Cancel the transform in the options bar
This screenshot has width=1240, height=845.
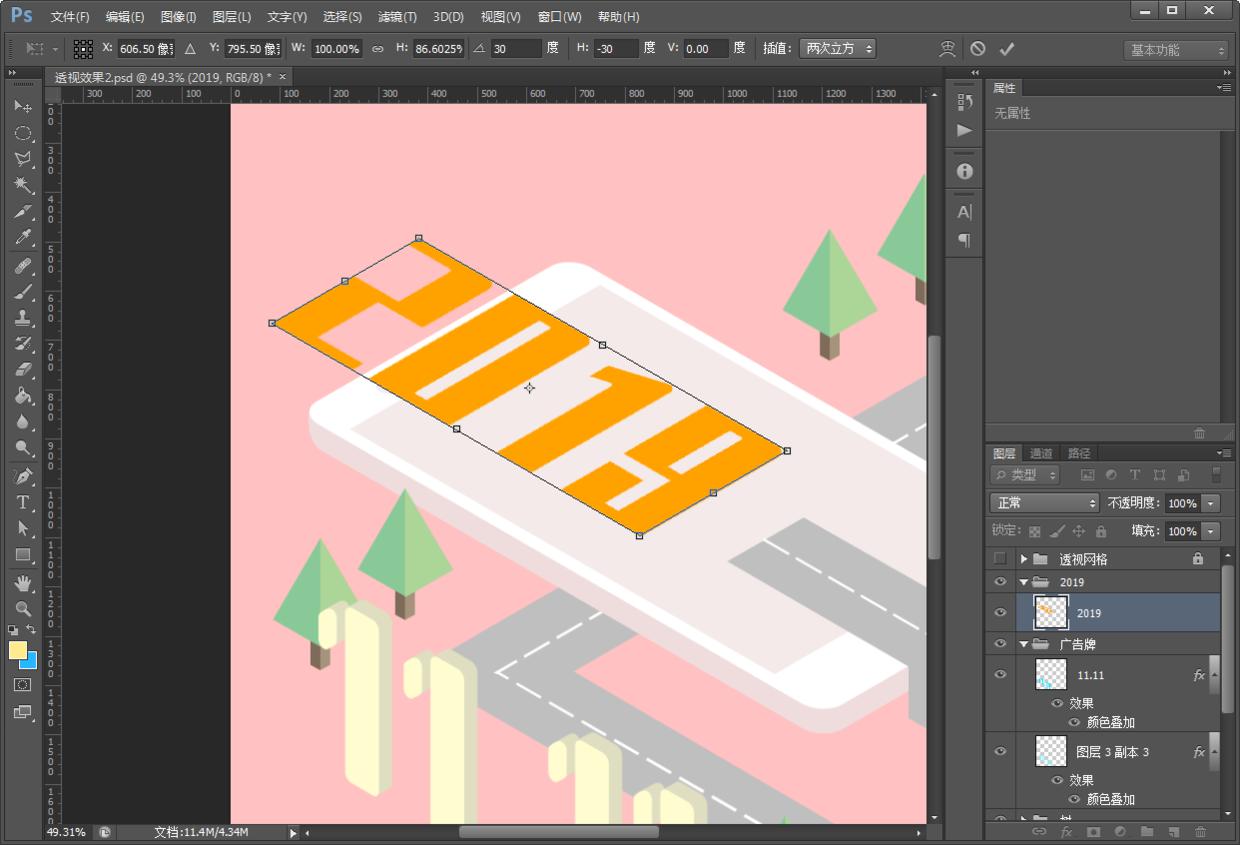[x=978, y=48]
